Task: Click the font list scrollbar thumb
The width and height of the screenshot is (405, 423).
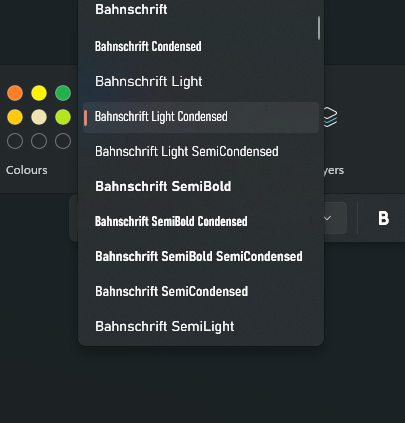Action: [319, 28]
